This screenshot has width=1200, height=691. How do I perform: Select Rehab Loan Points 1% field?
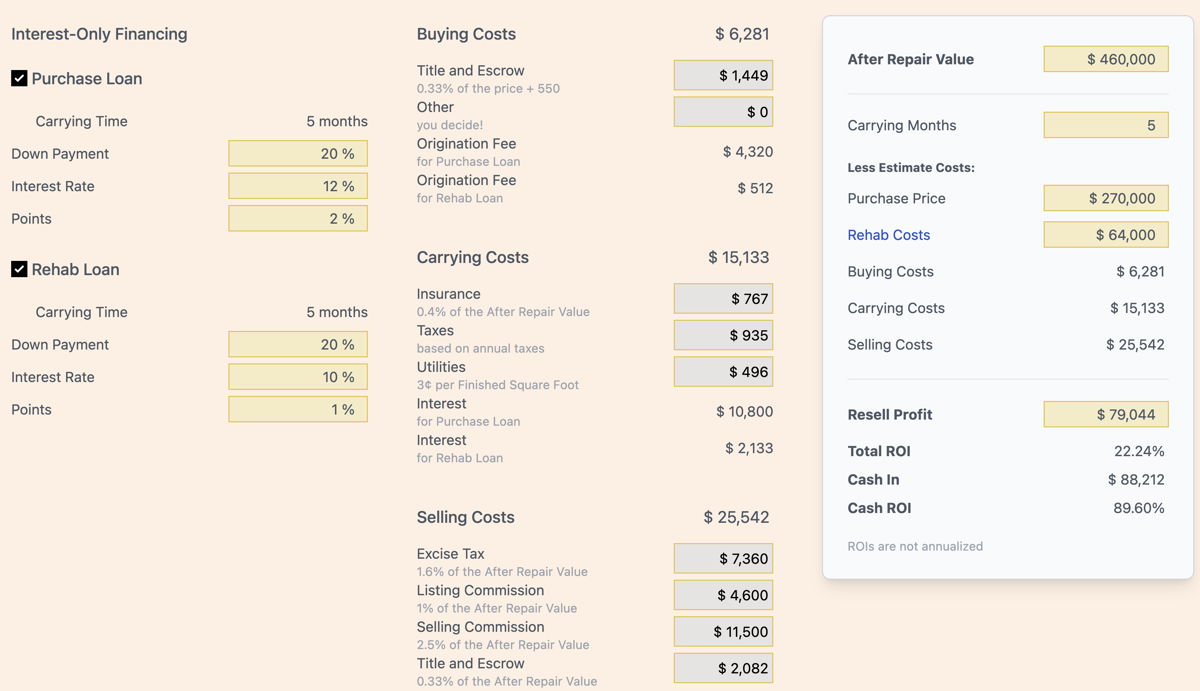[x=298, y=409]
